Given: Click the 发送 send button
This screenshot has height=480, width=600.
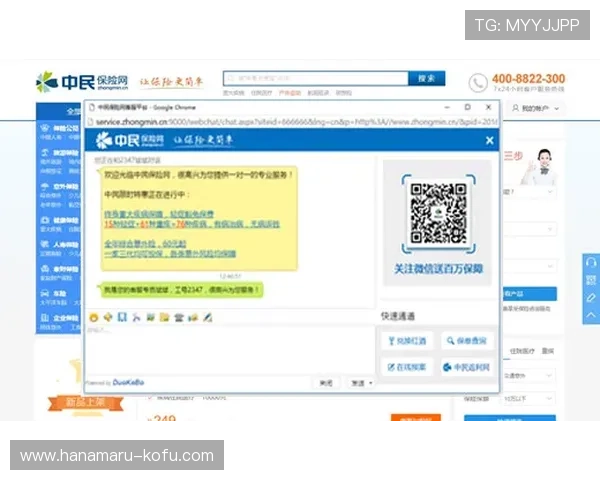Looking at the screenshot, I should pyautogui.click(x=358, y=383).
